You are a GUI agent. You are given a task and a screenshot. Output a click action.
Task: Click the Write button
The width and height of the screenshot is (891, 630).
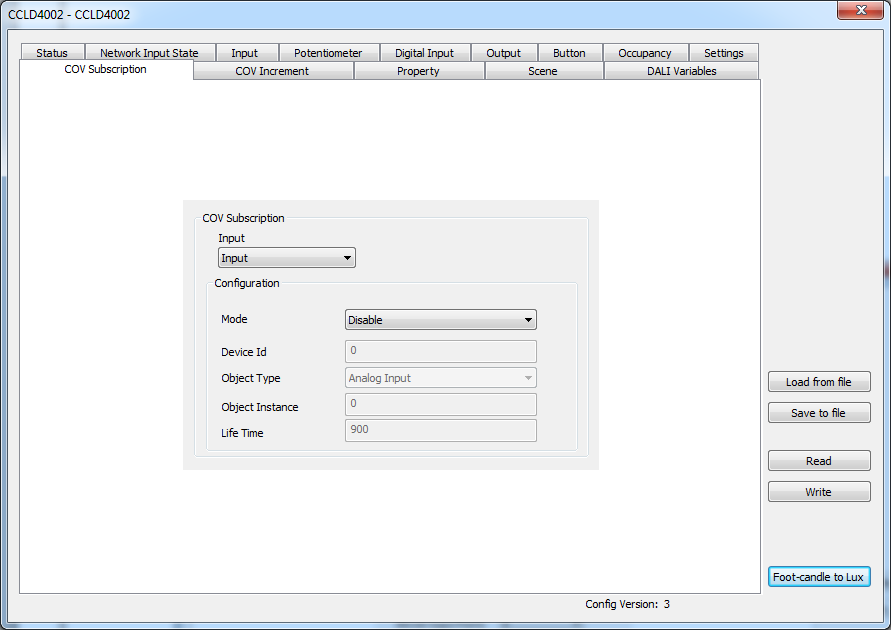pyautogui.click(x=819, y=492)
